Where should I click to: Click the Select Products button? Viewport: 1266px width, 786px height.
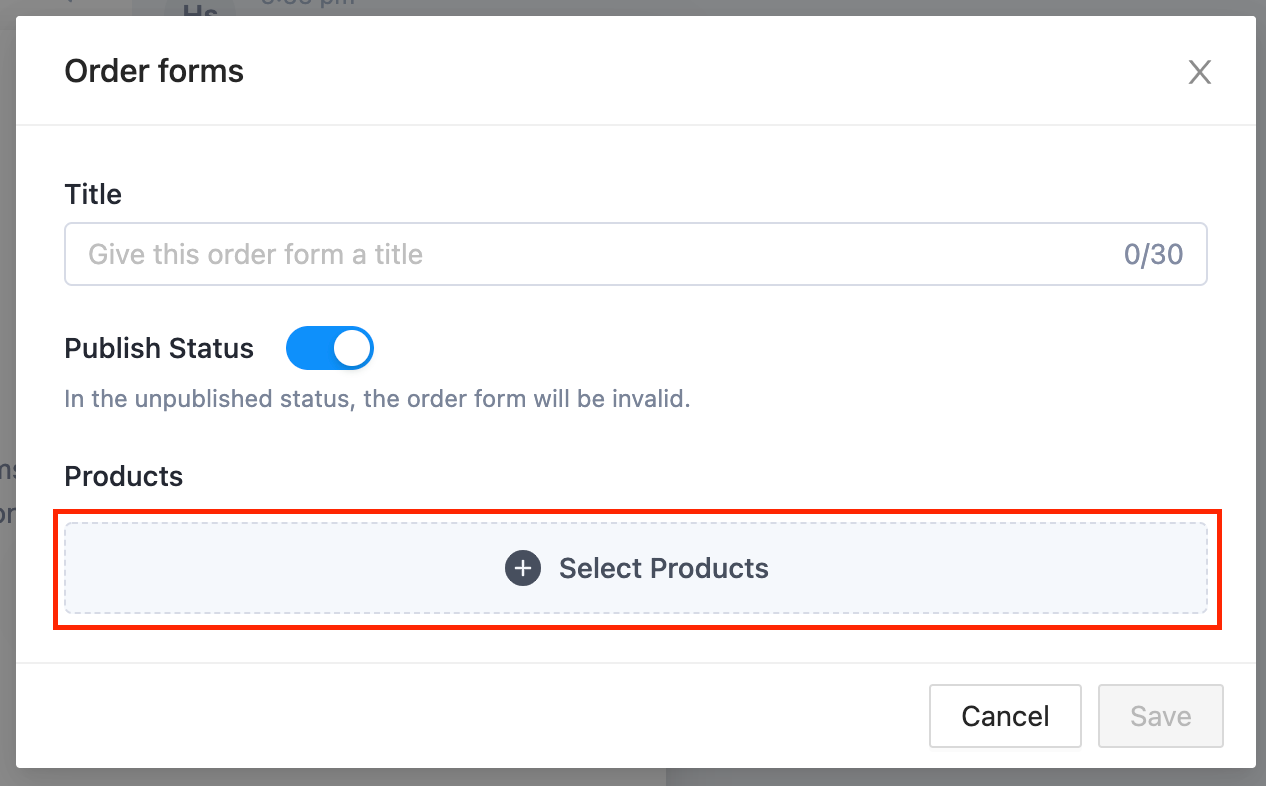tap(636, 568)
